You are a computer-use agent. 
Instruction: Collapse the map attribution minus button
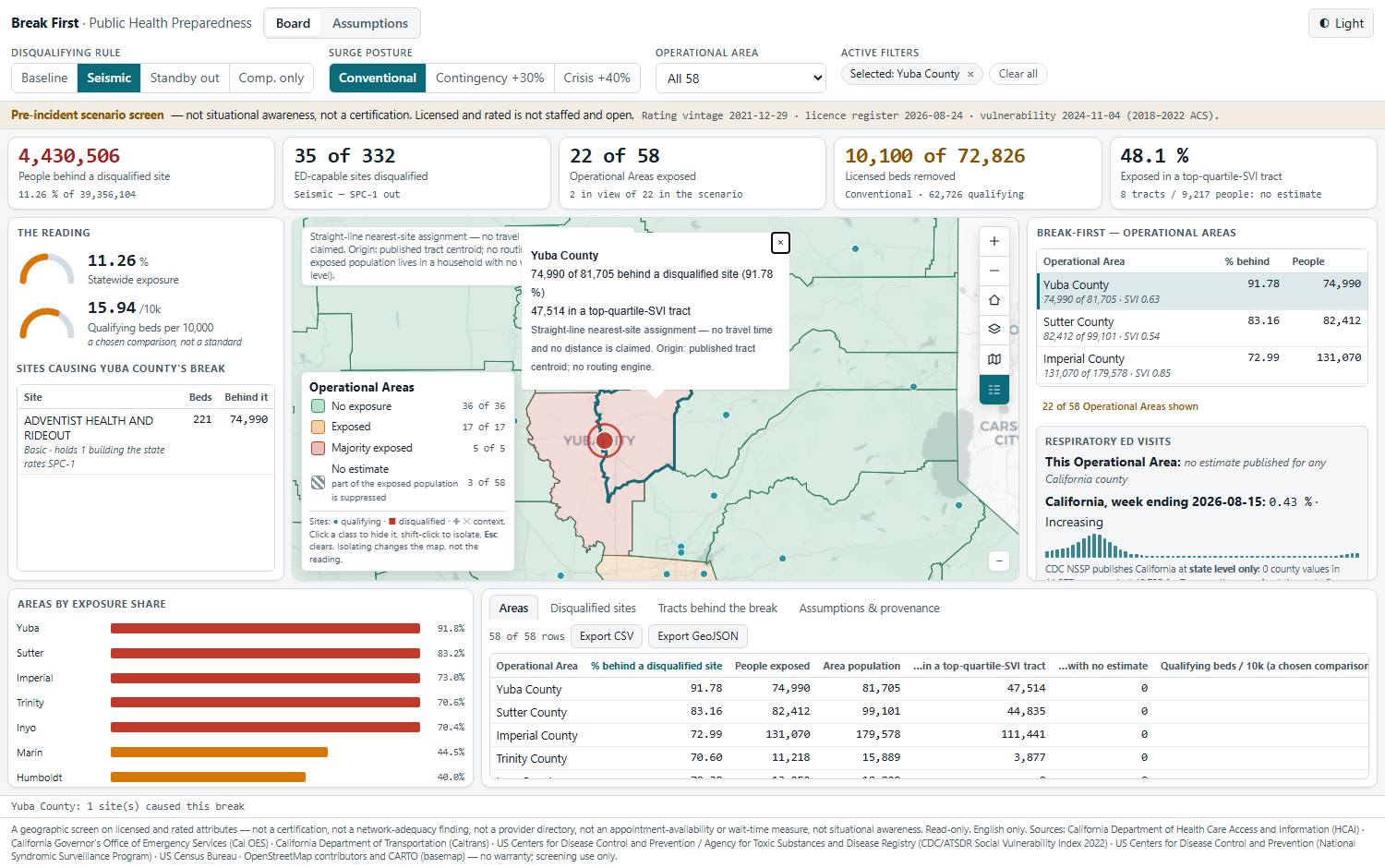pyautogui.click(x=997, y=561)
